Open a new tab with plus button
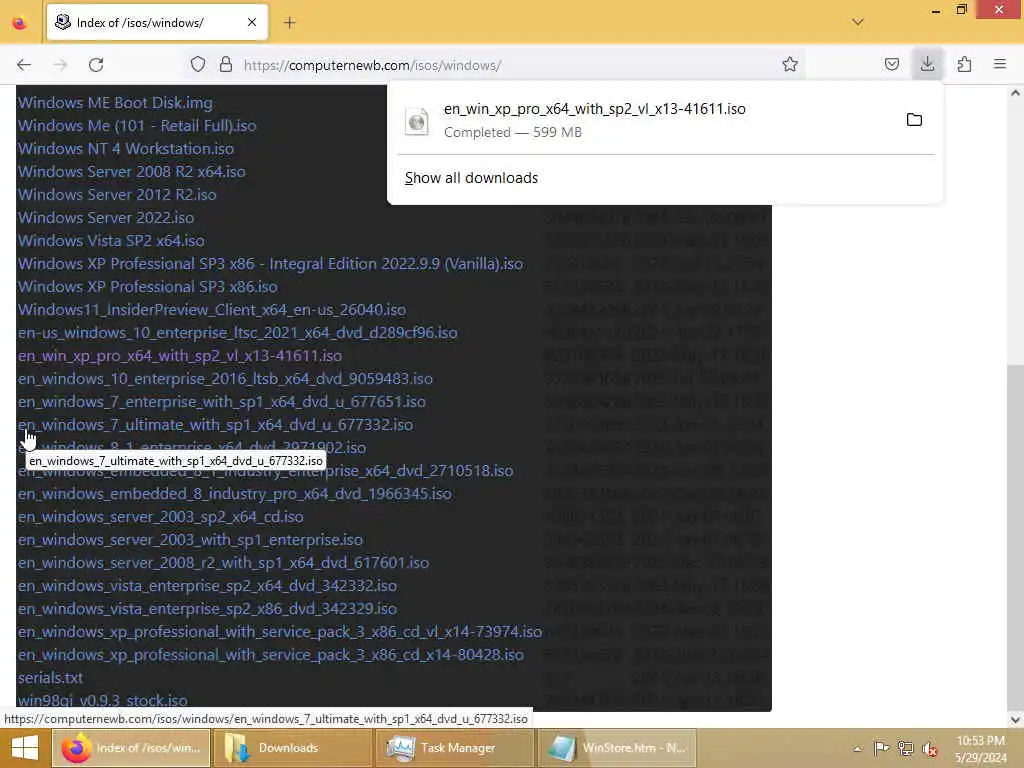Screen dimensions: 1024x768 [289, 23]
